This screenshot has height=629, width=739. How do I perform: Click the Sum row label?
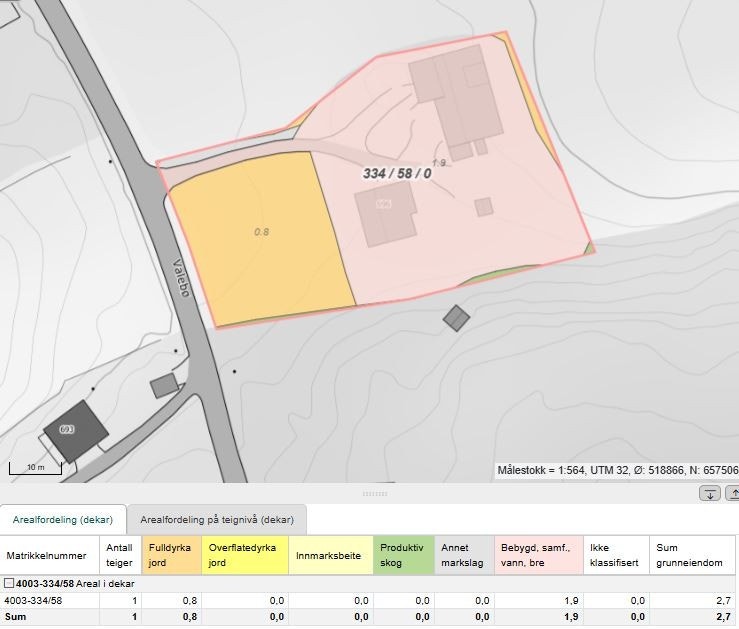pos(16,616)
